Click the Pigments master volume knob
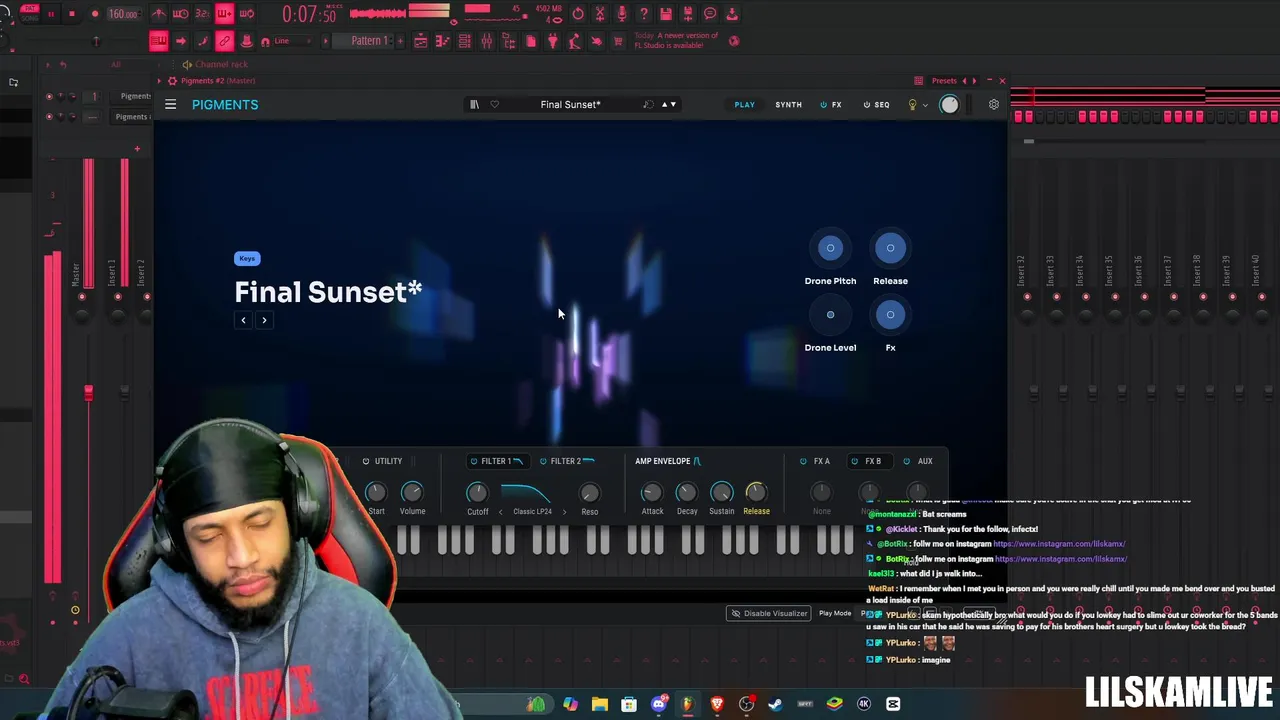The height and width of the screenshot is (720, 1280). 949,104
